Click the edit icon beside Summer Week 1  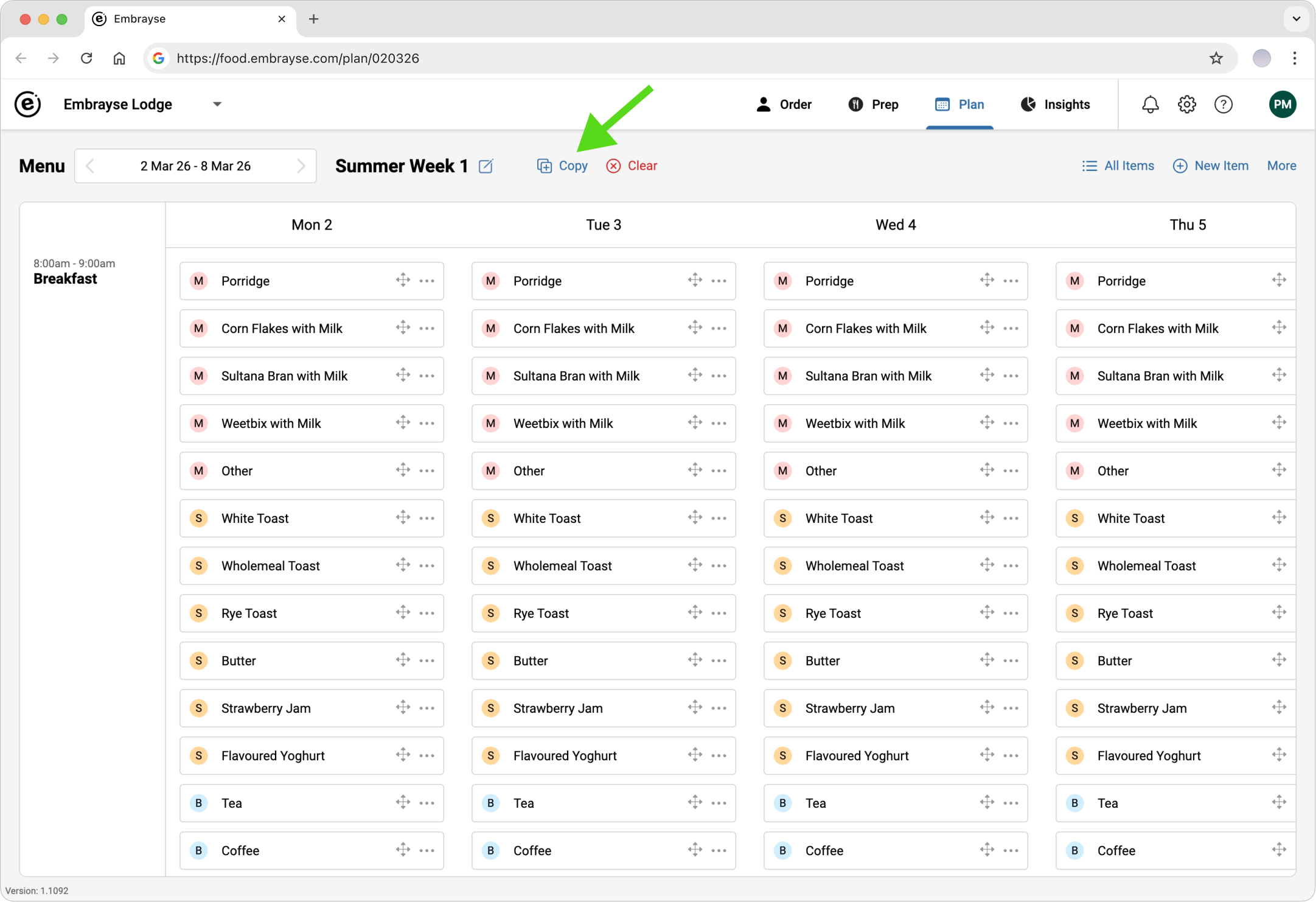(x=486, y=166)
